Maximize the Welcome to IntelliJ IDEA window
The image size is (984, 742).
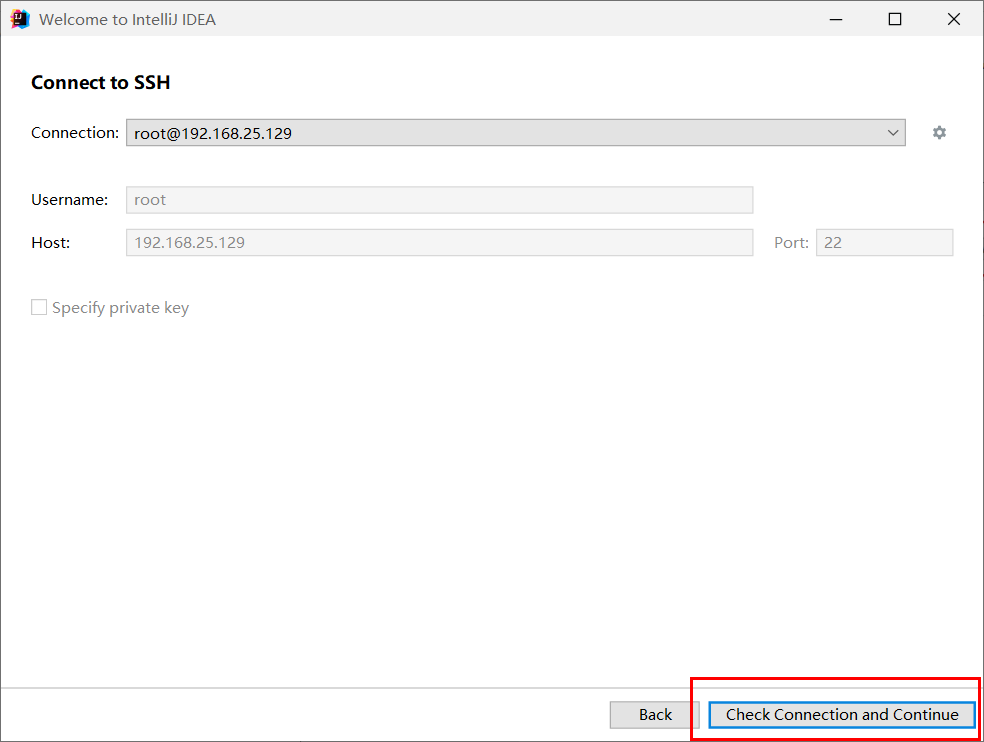tap(895, 19)
